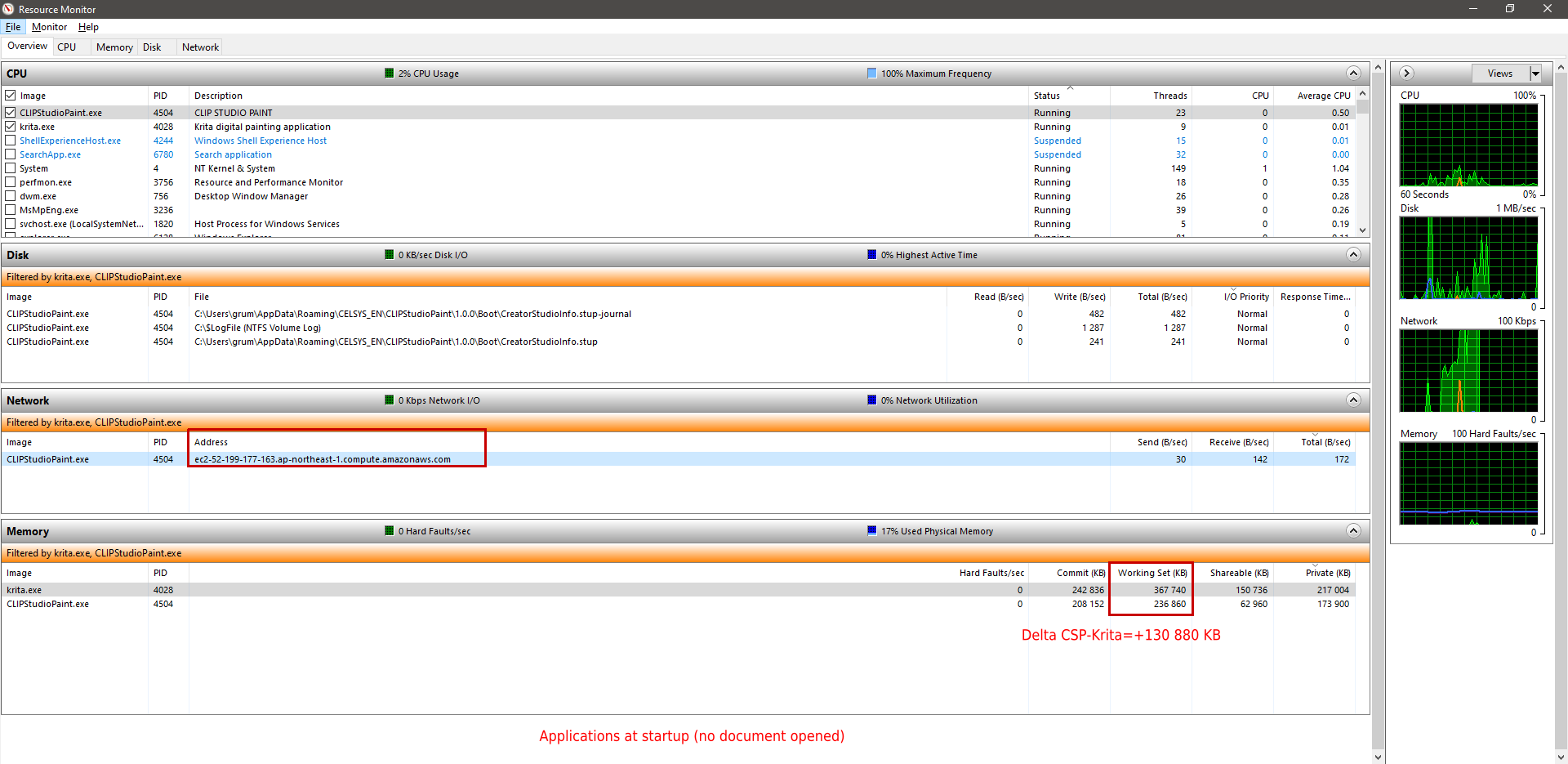Check the perfmon.exe process checkbox

point(11,182)
